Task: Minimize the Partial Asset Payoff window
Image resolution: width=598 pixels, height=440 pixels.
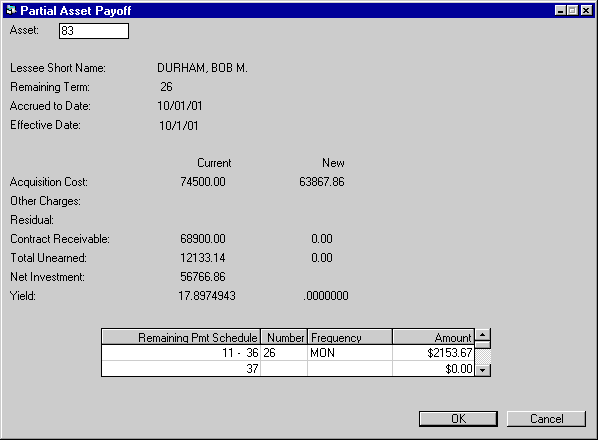Action: 560,10
